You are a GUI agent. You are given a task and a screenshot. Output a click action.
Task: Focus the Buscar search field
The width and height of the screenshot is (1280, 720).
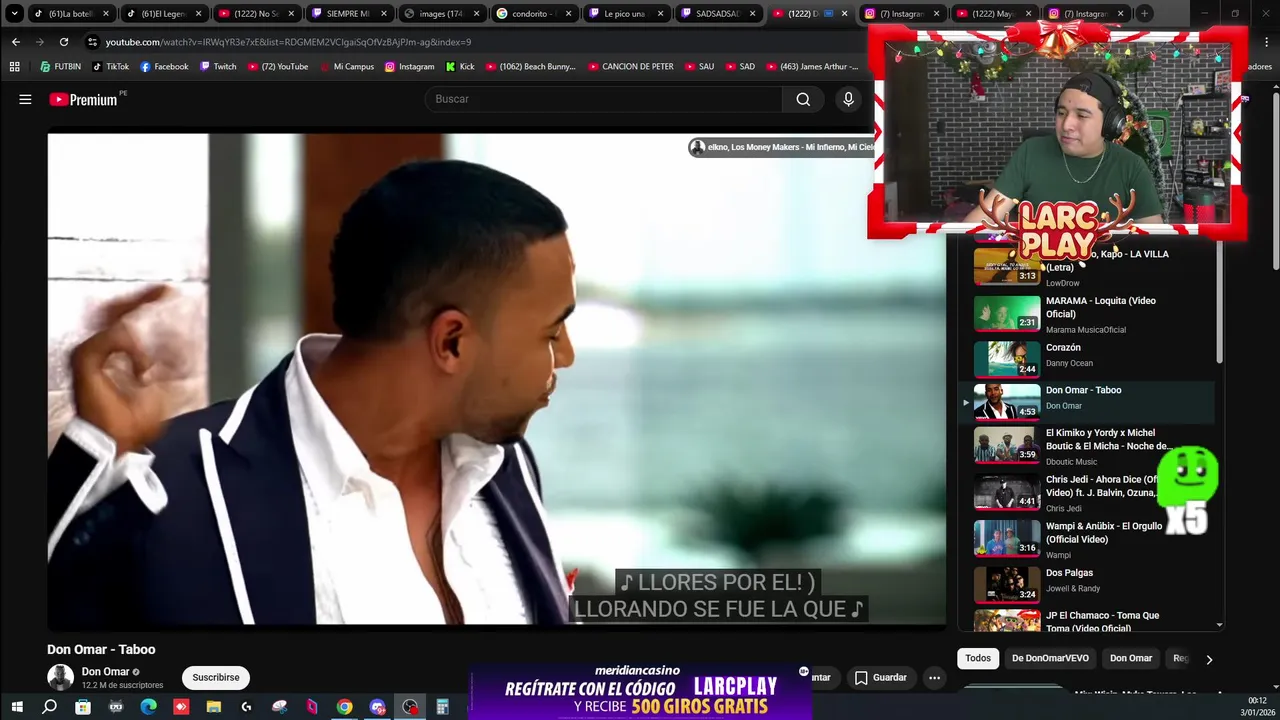pos(604,99)
